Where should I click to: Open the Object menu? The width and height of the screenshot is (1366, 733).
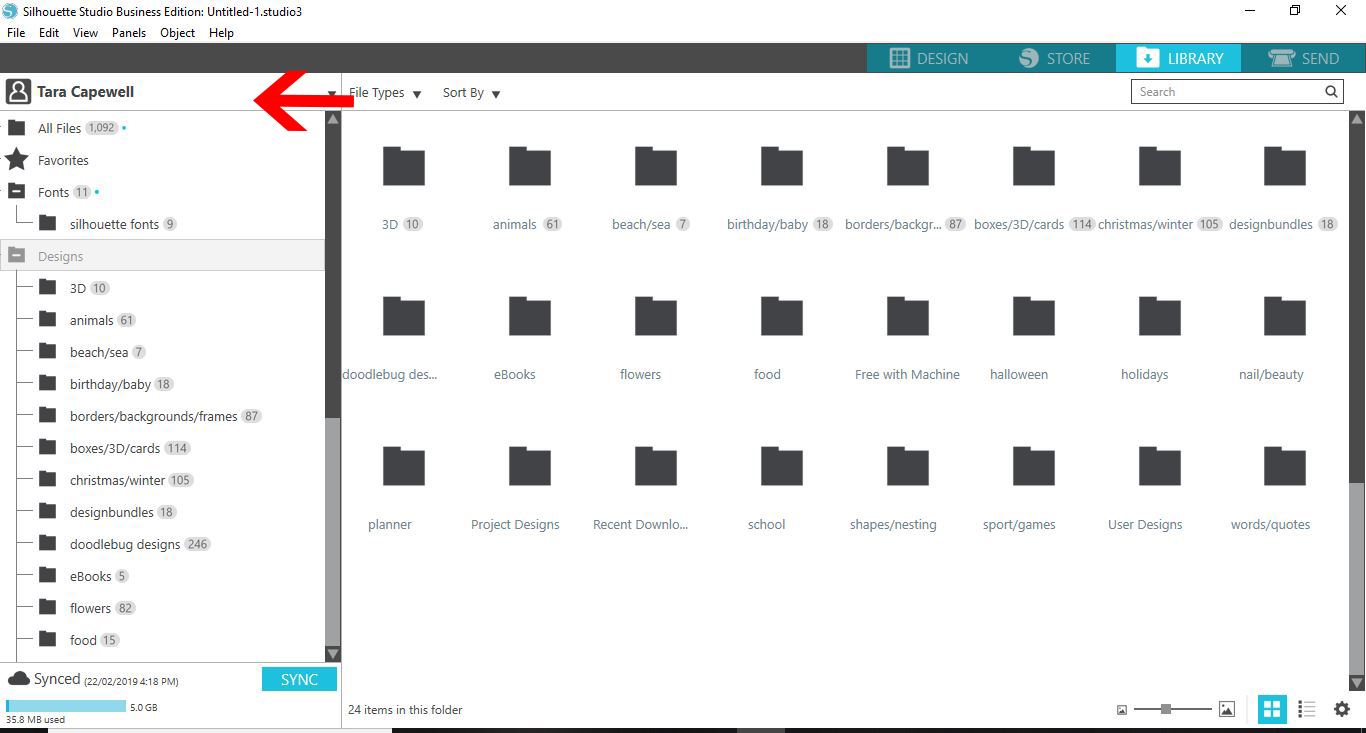(x=178, y=33)
